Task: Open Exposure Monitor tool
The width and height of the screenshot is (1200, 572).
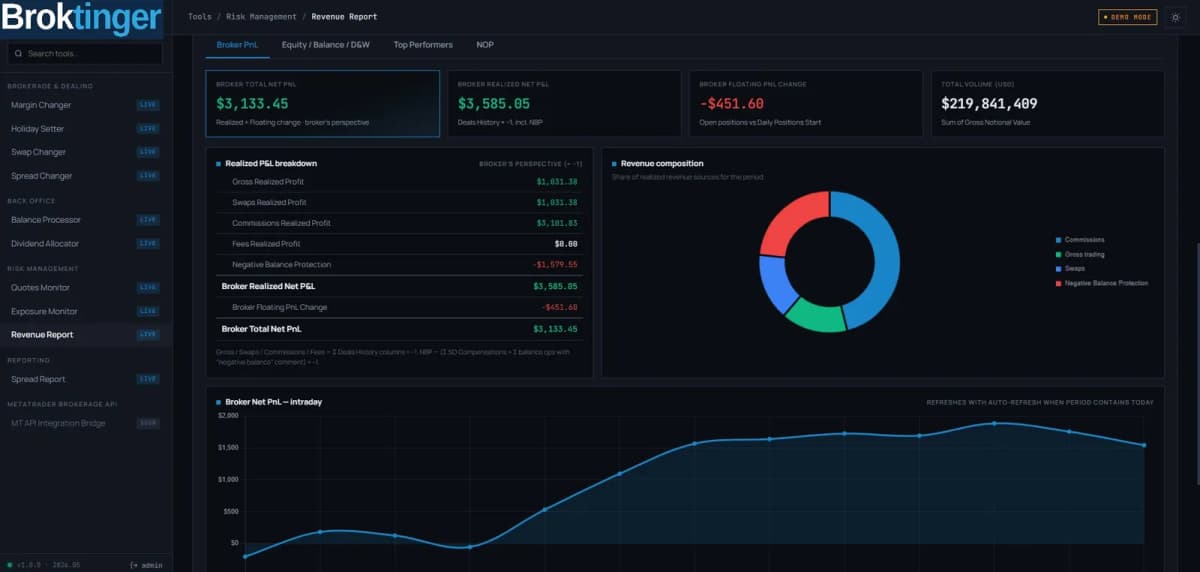Action: tap(85, 311)
